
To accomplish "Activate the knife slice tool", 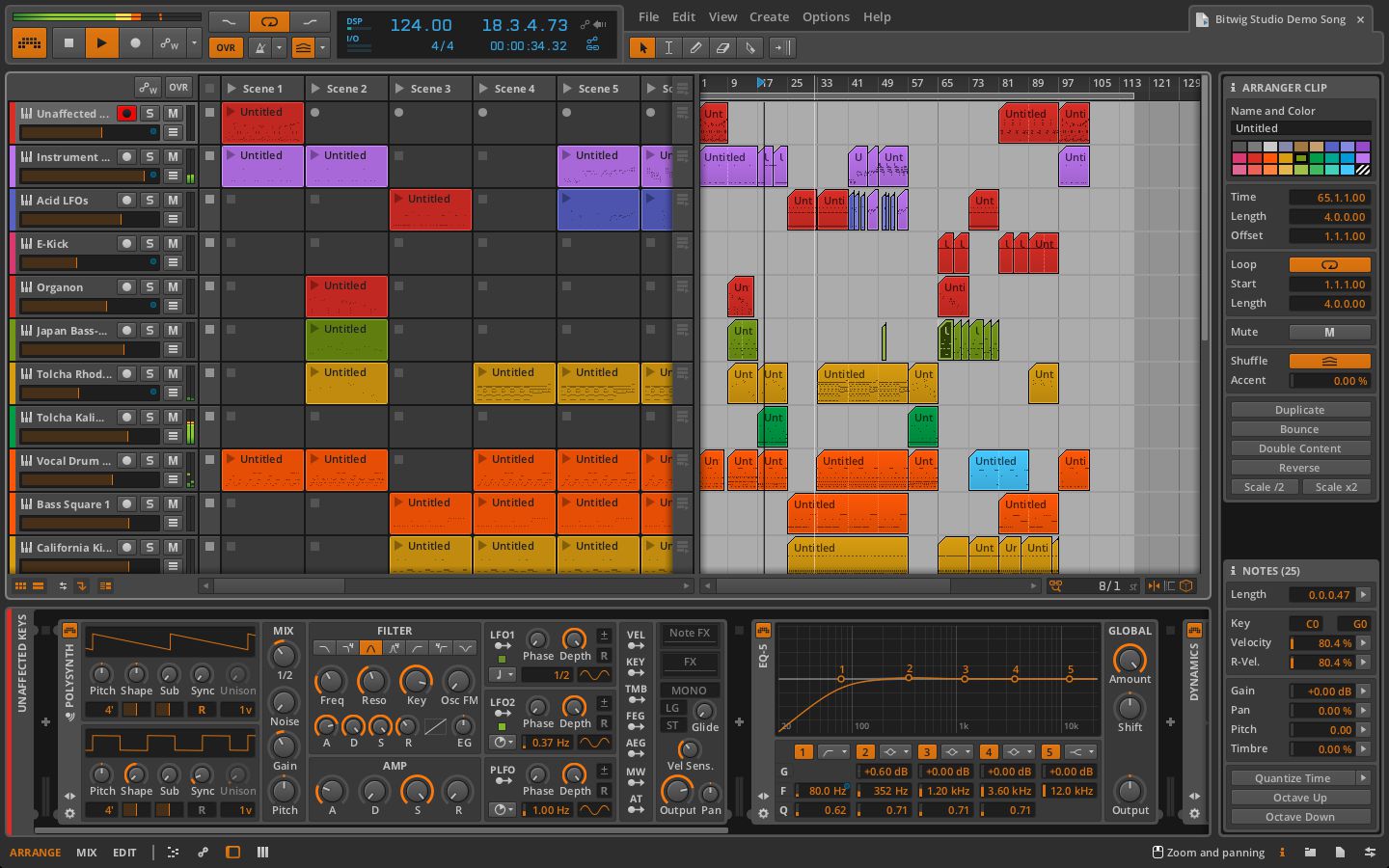I will pyautogui.click(x=749, y=47).
